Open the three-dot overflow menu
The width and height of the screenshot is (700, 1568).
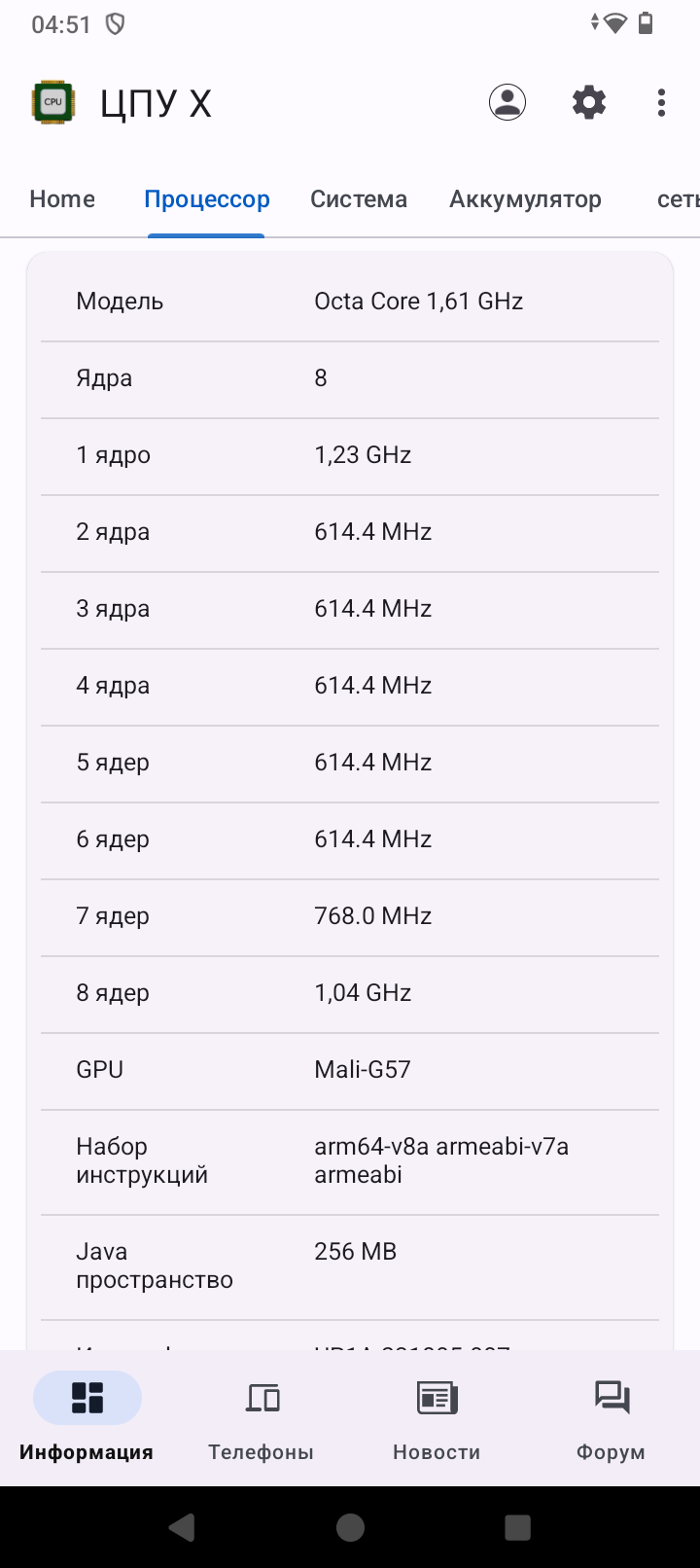point(661,102)
